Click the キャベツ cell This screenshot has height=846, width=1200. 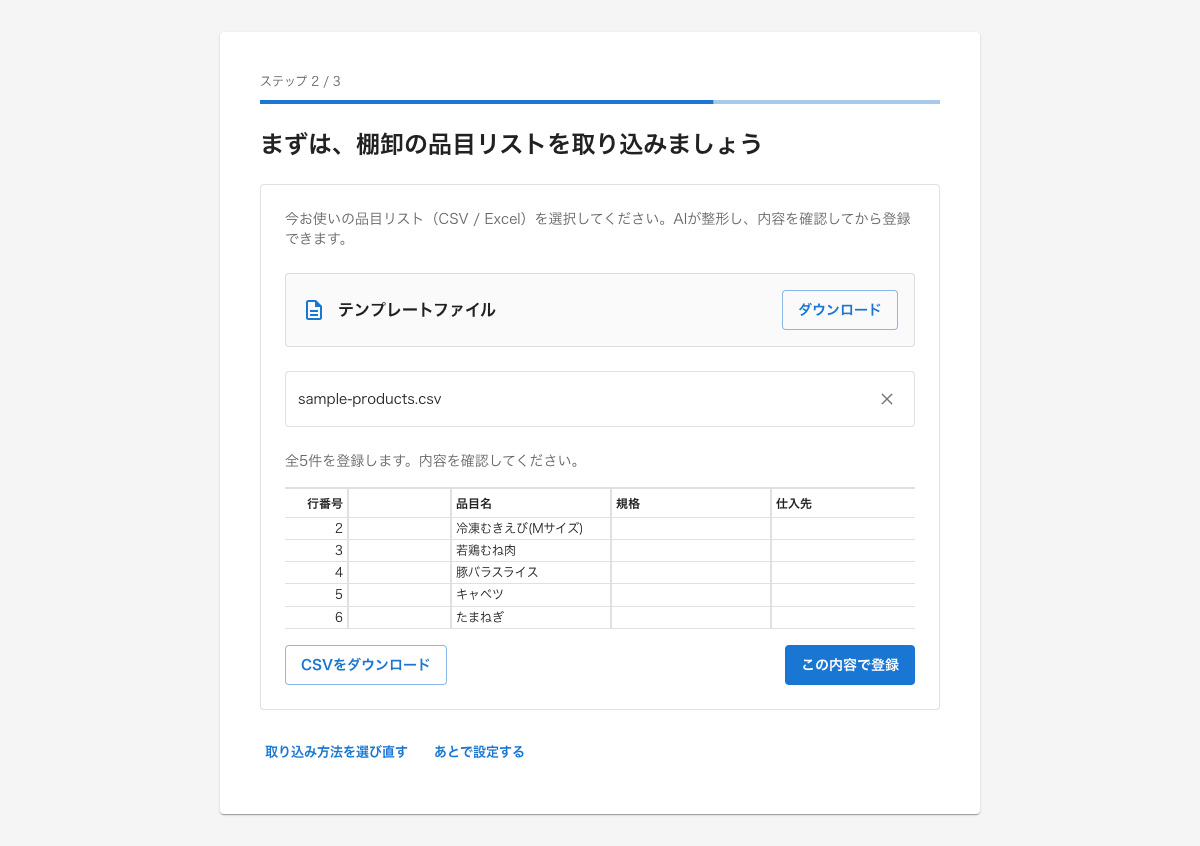531,594
